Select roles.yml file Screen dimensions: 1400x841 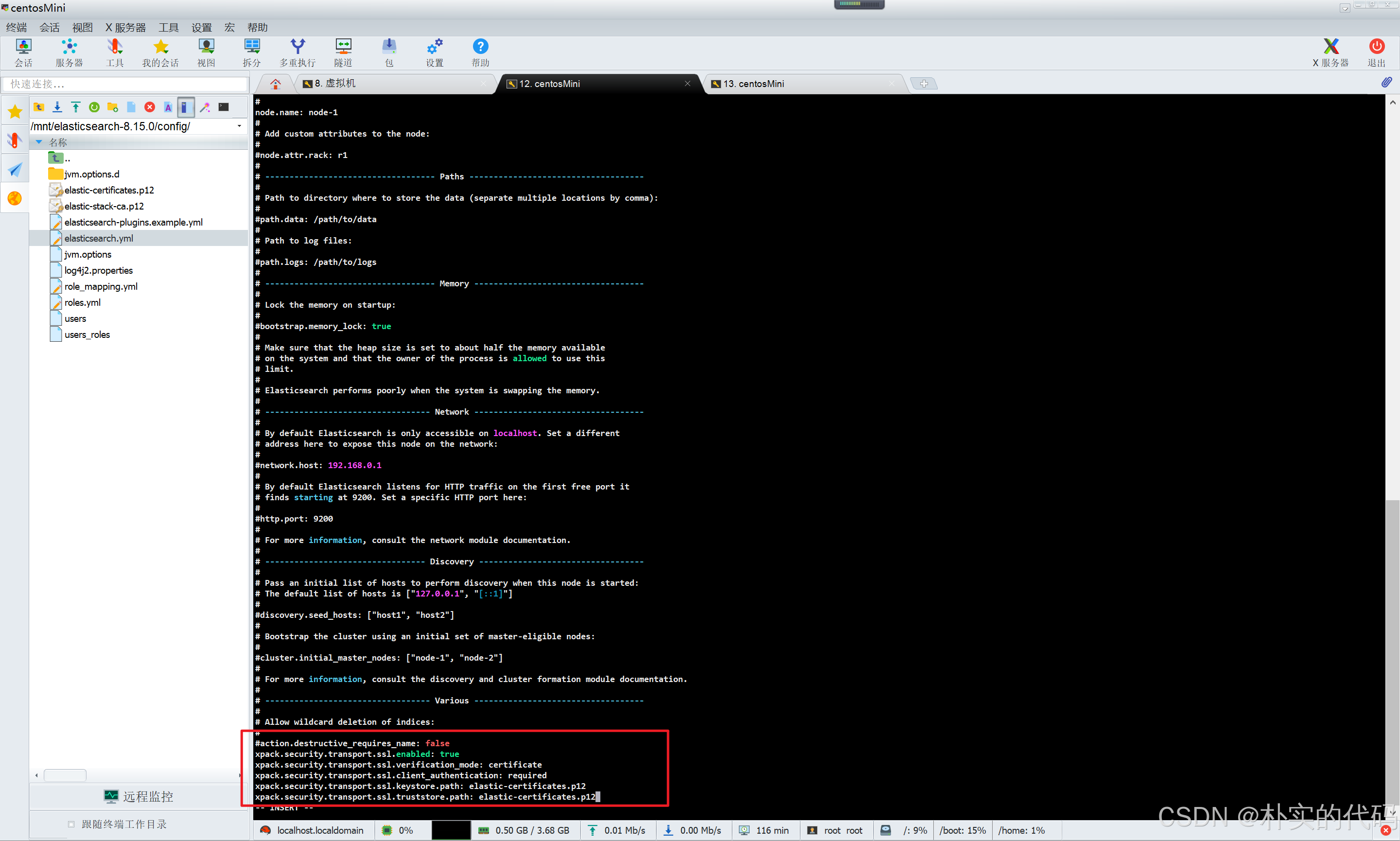pyautogui.click(x=82, y=303)
